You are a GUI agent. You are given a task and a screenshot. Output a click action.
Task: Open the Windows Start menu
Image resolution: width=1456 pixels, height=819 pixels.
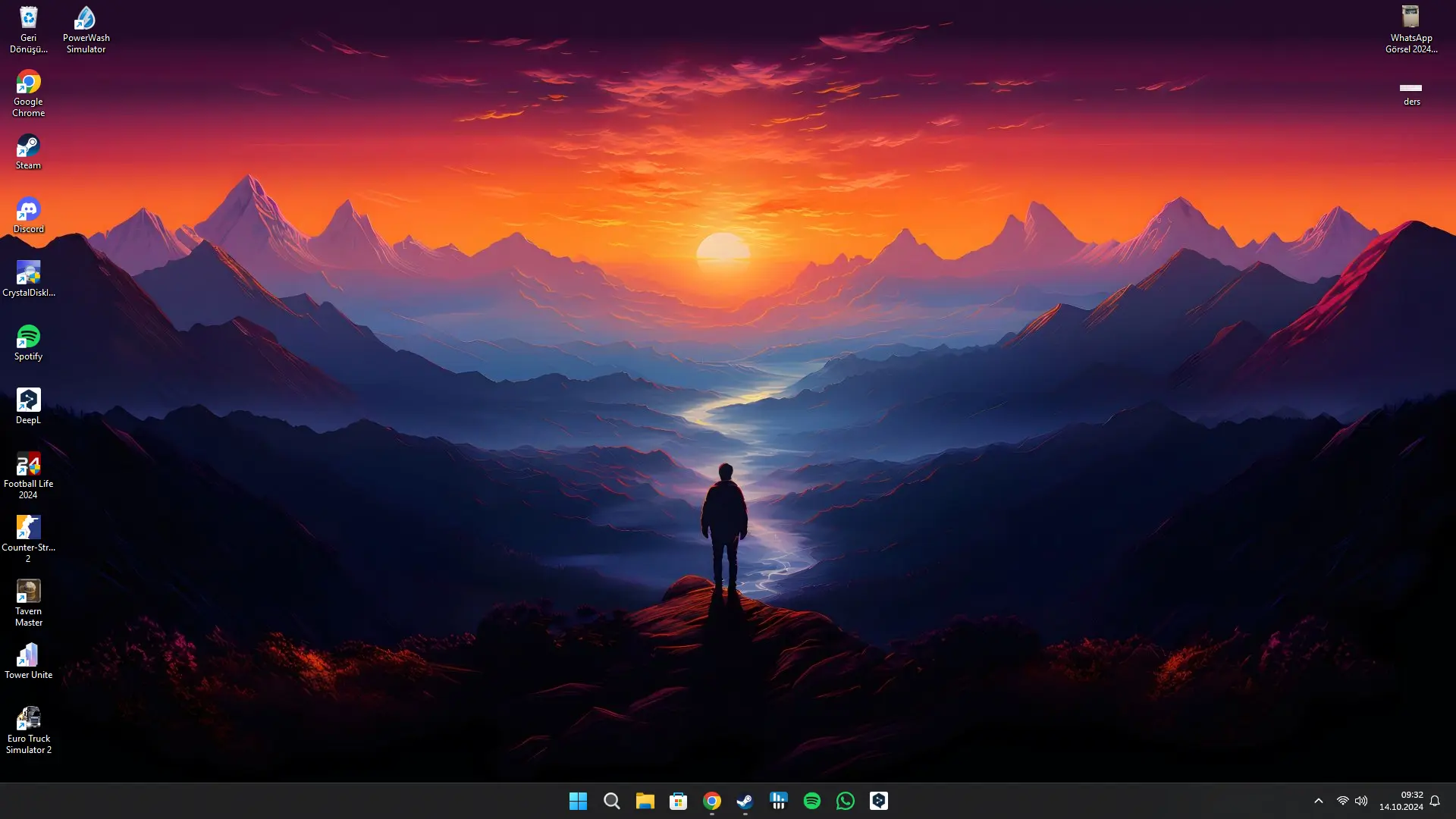tap(578, 801)
